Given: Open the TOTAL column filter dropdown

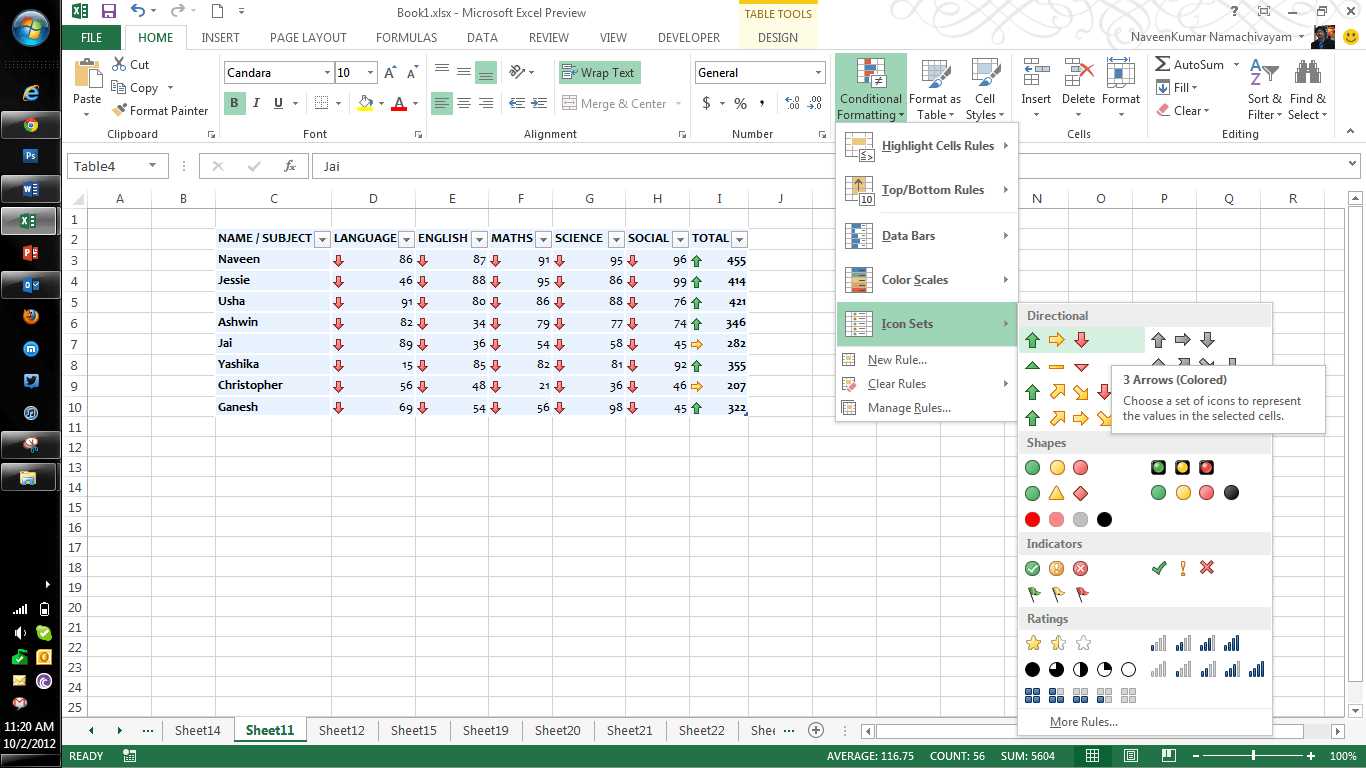Looking at the screenshot, I should pyautogui.click(x=739, y=239).
